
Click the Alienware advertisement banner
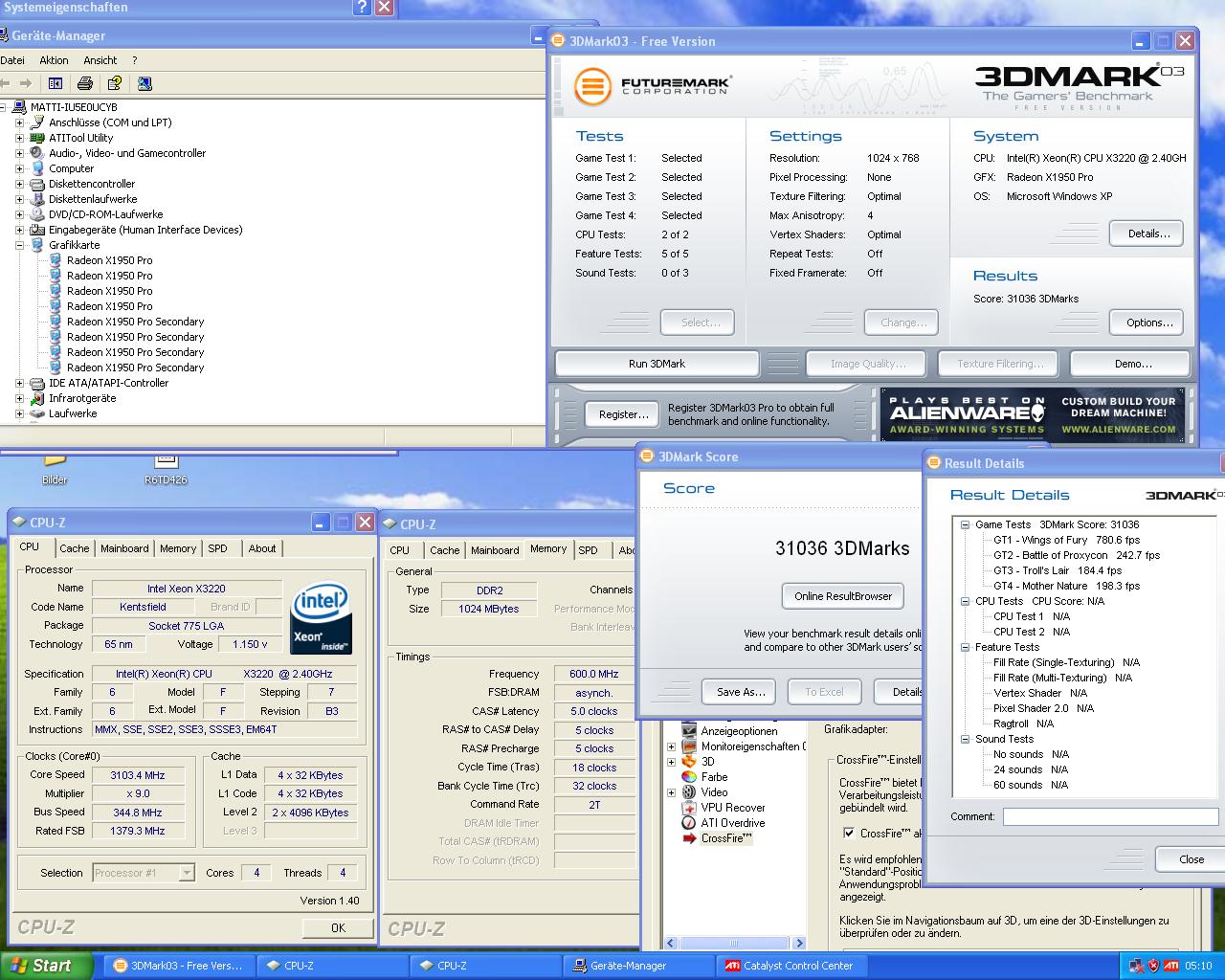(x=1033, y=415)
